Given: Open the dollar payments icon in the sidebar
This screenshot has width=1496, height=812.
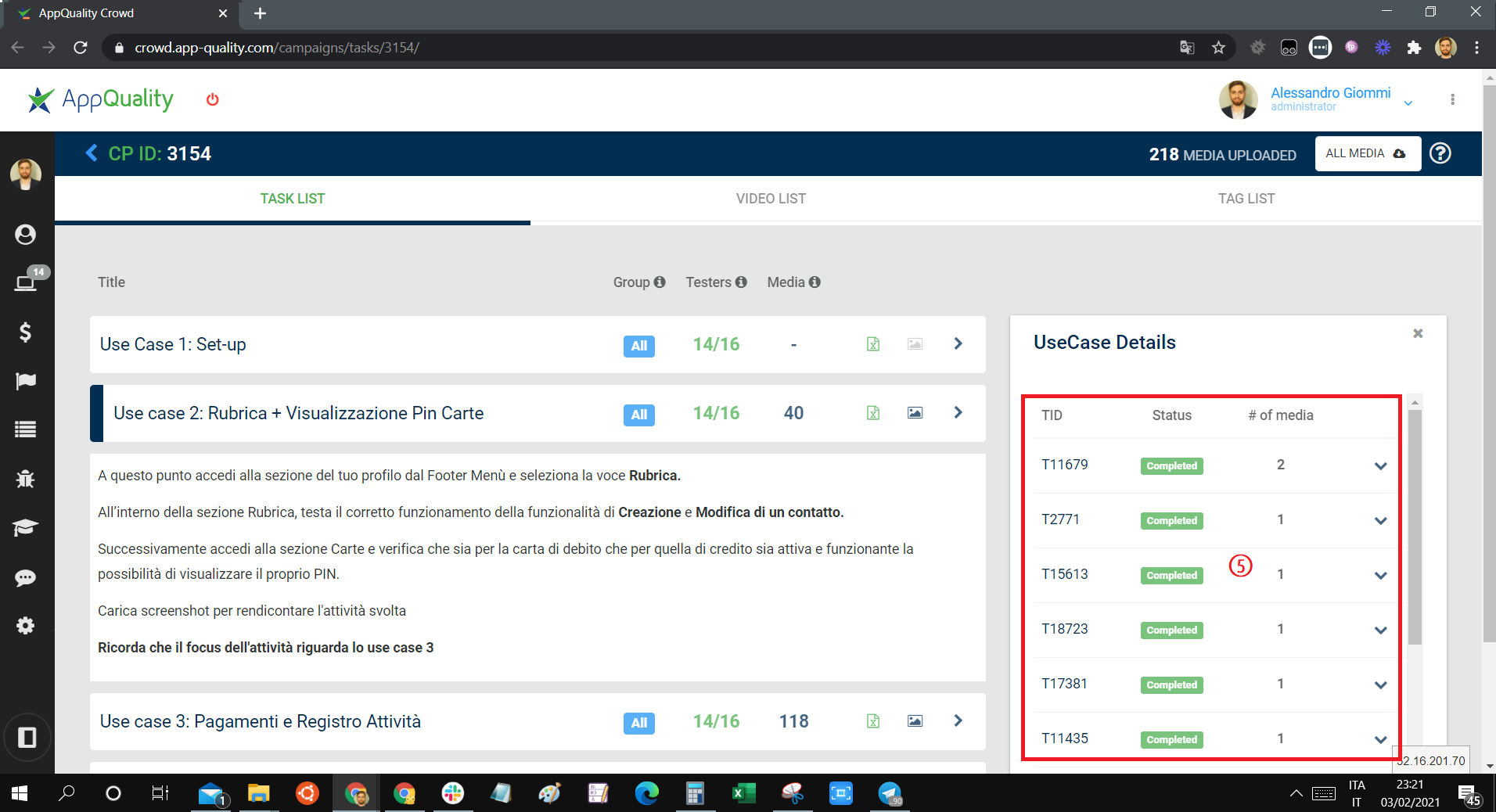Looking at the screenshot, I should pos(26,332).
